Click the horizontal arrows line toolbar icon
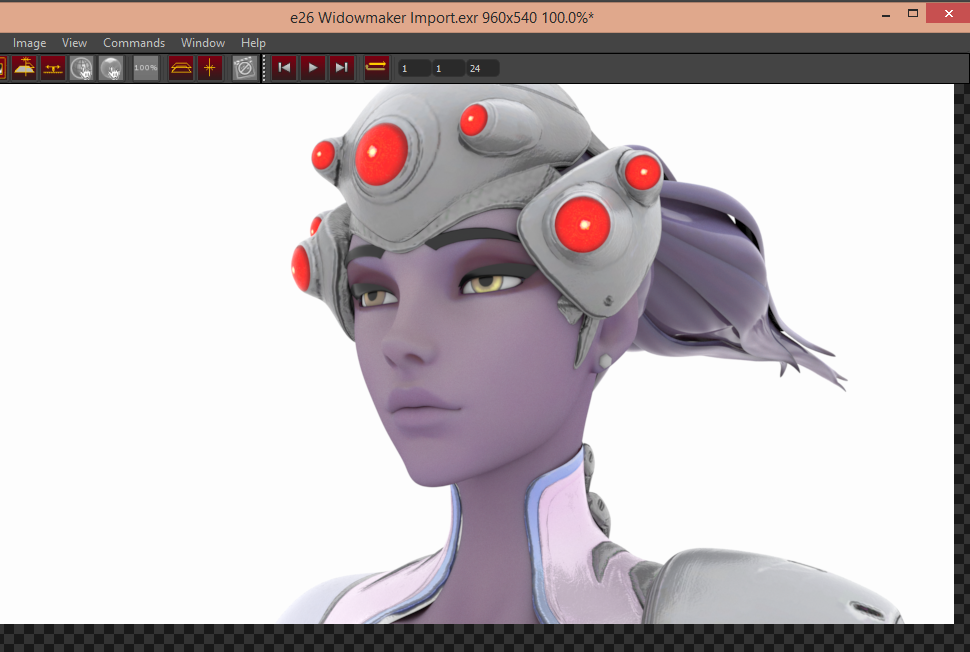 tap(53, 68)
